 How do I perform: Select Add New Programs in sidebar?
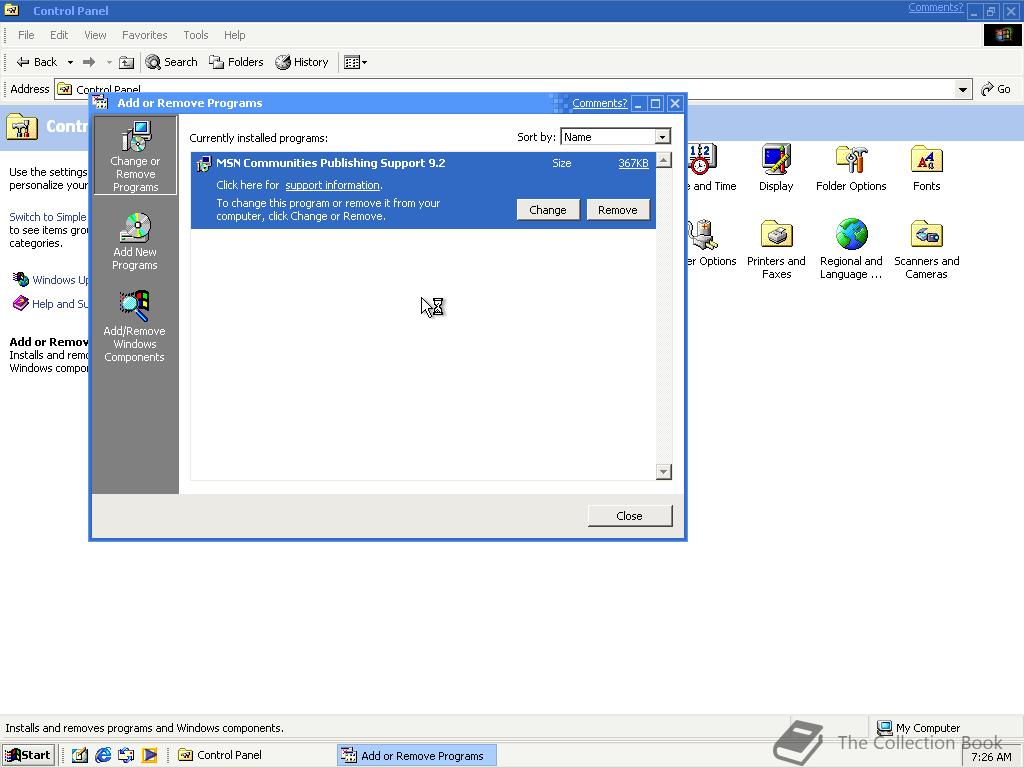(x=134, y=238)
